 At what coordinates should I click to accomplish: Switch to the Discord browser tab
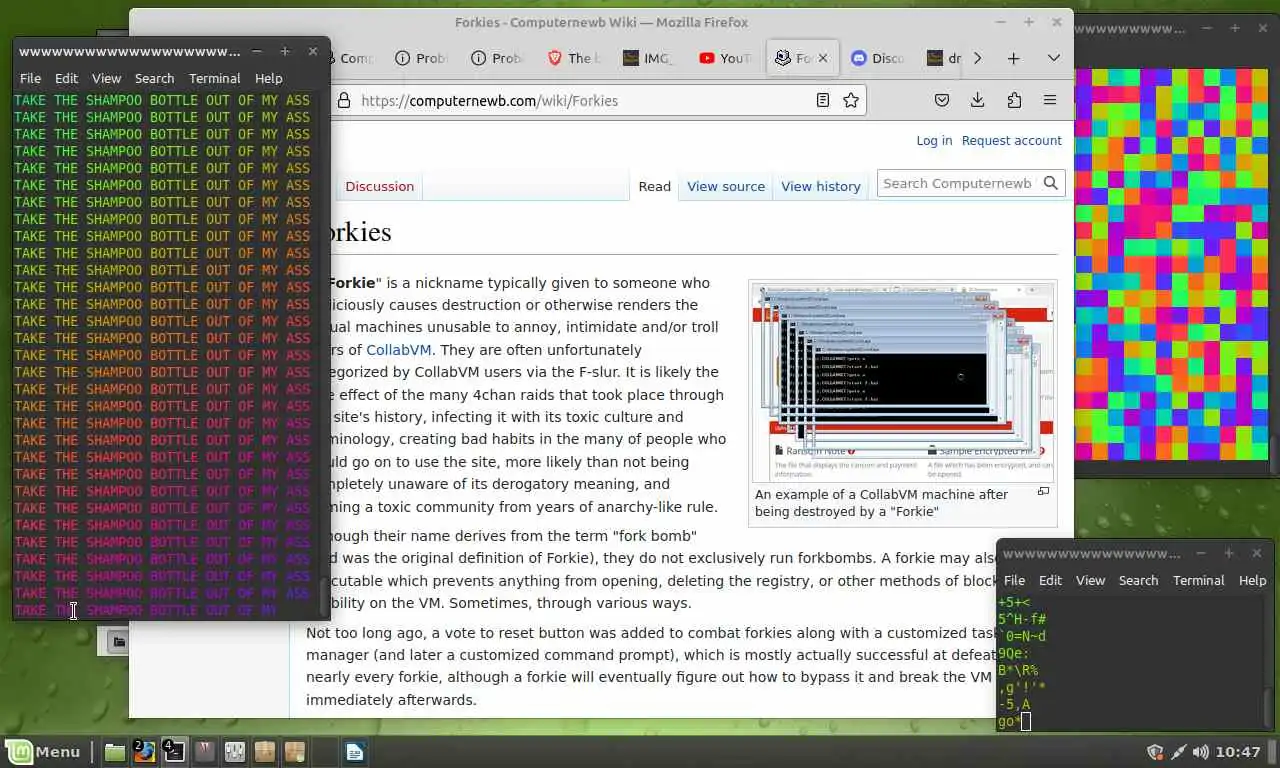pos(876,58)
